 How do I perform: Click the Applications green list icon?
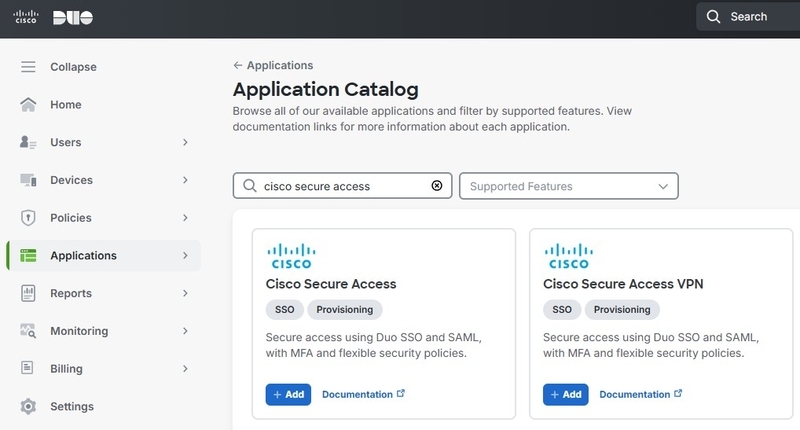point(28,256)
